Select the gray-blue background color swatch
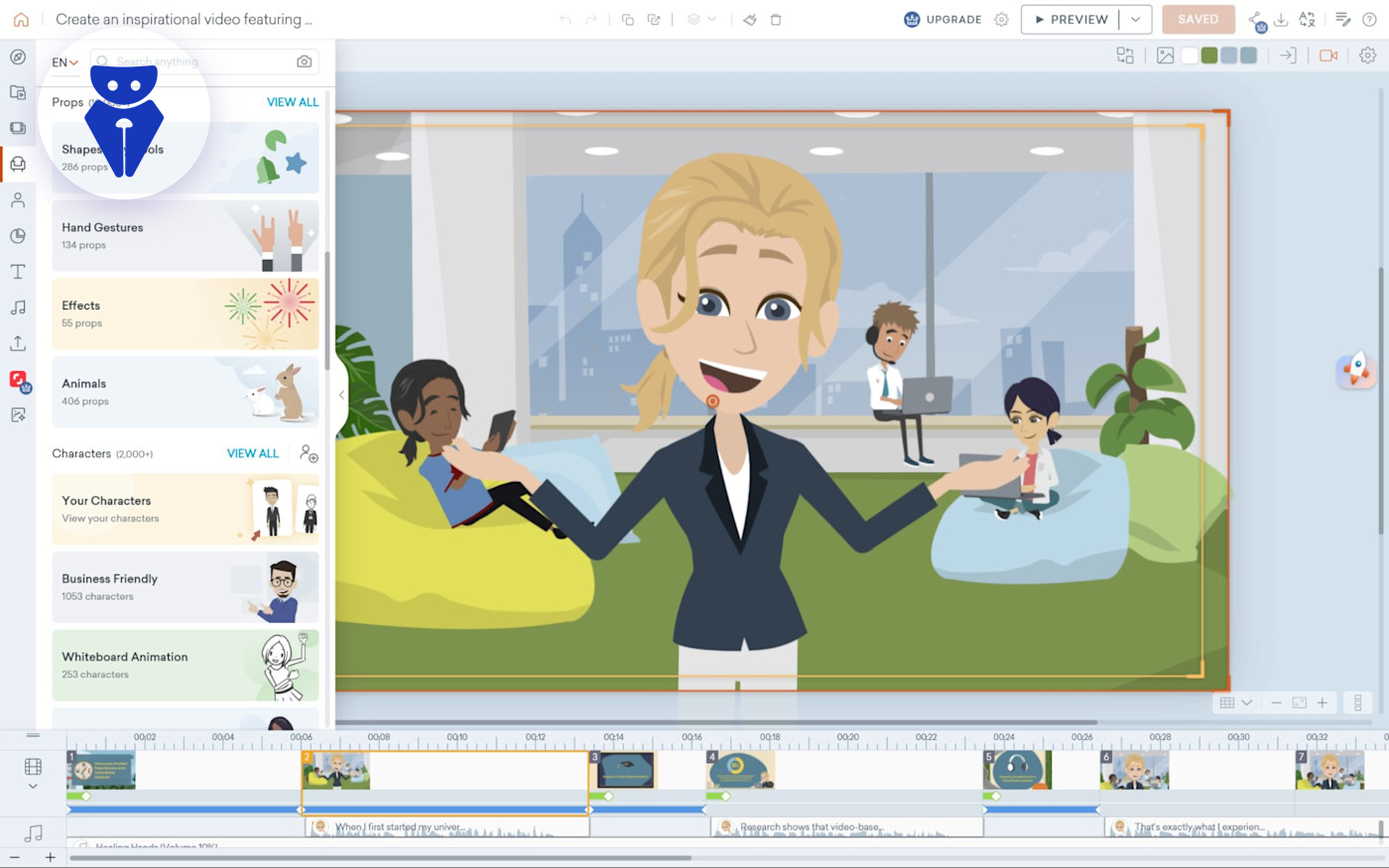1389x868 pixels. tap(1249, 56)
